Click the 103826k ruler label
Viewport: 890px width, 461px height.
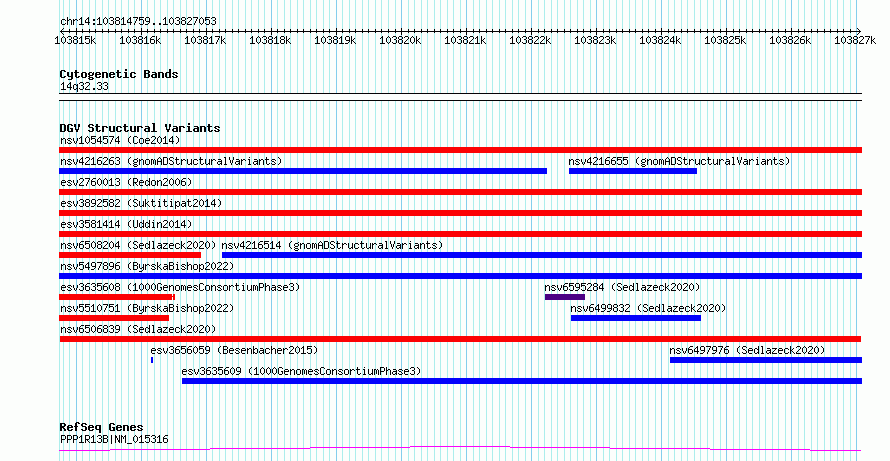pos(790,40)
